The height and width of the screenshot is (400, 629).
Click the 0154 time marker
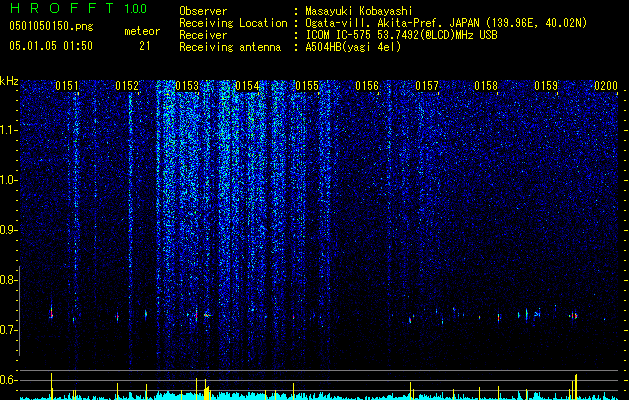pyautogui.click(x=247, y=86)
